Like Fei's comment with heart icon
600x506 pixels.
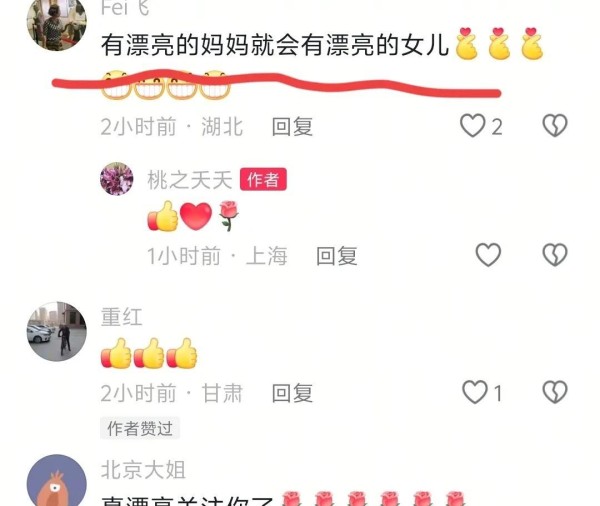[473, 126]
